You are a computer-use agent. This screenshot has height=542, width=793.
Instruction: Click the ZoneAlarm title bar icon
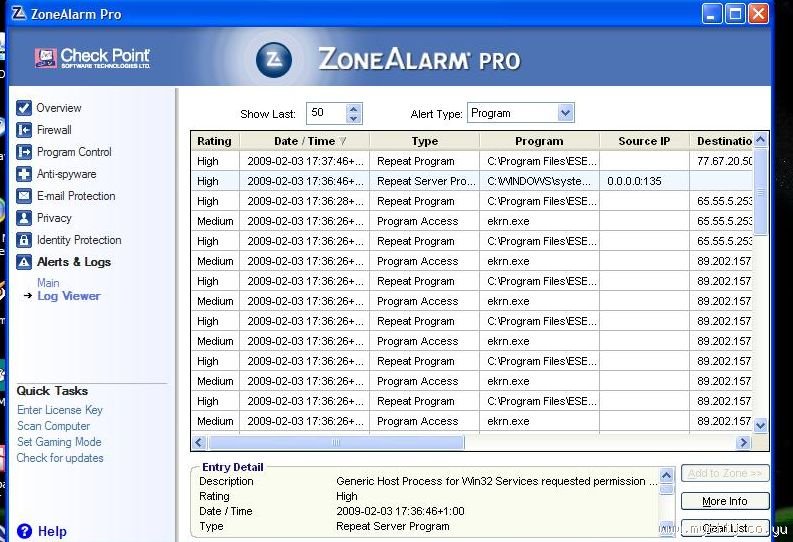[x=18, y=13]
